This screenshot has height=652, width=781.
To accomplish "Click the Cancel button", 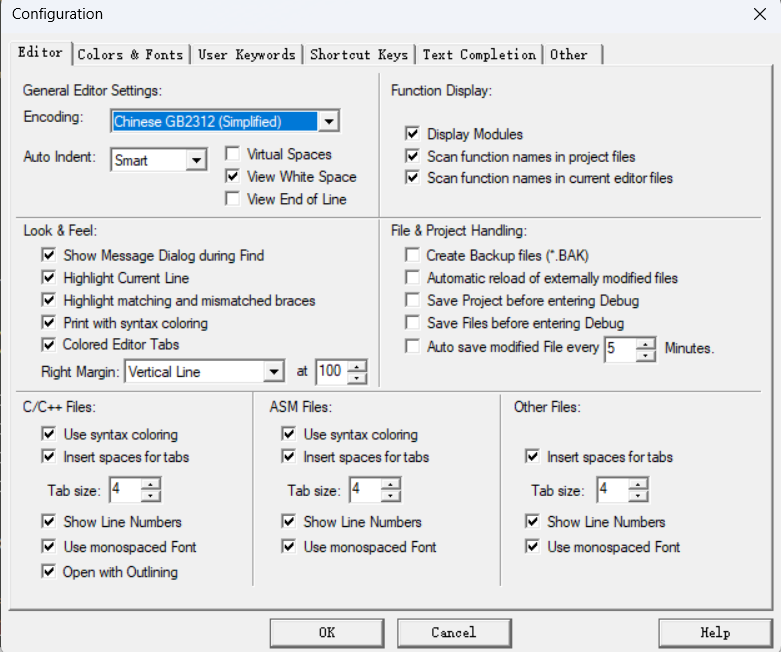I will tap(454, 633).
